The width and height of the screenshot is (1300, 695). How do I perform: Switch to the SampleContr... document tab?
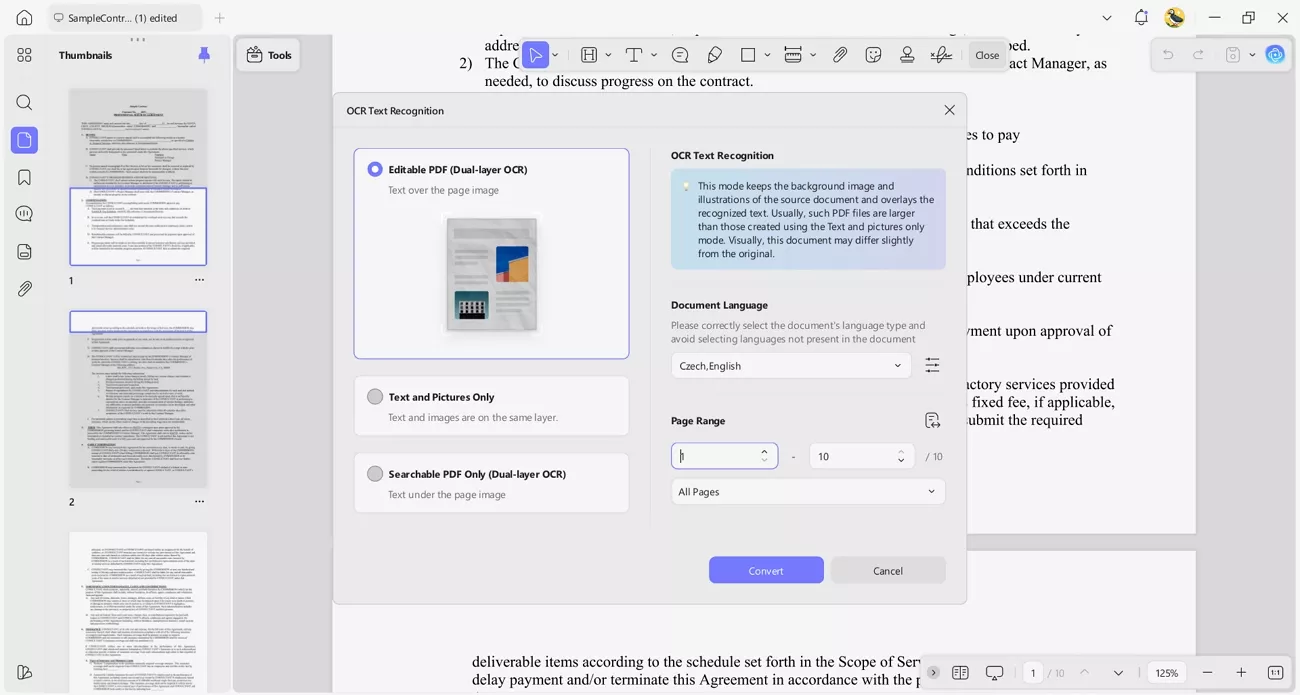click(122, 18)
